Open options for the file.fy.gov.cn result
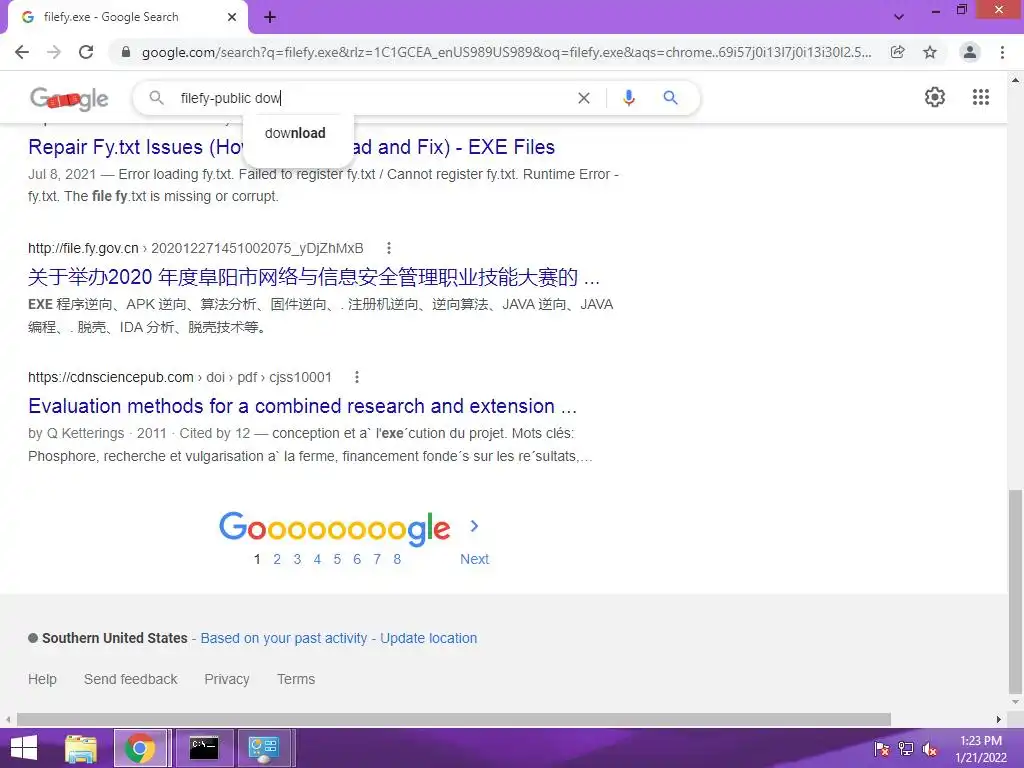Image resolution: width=1024 pixels, height=768 pixels. (x=389, y=248)
